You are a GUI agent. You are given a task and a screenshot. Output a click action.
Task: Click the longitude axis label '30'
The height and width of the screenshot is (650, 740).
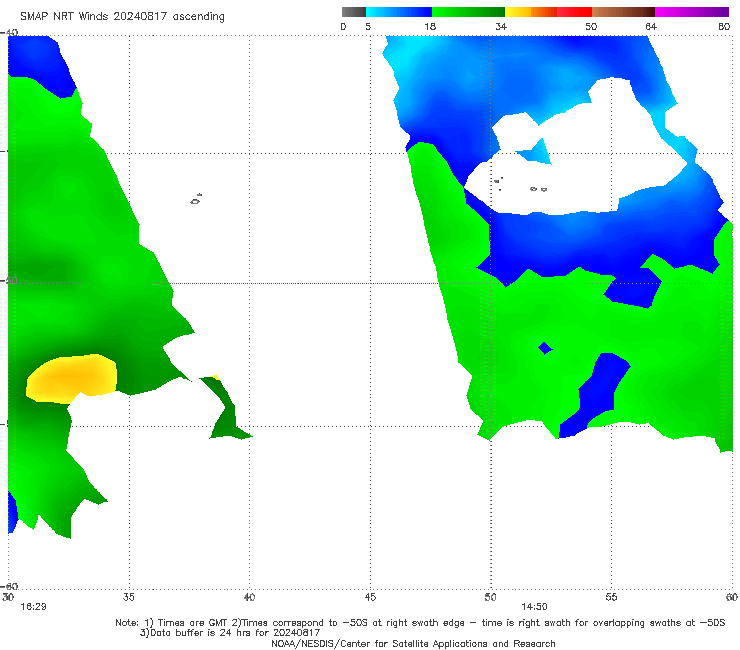tap(8, 597)
